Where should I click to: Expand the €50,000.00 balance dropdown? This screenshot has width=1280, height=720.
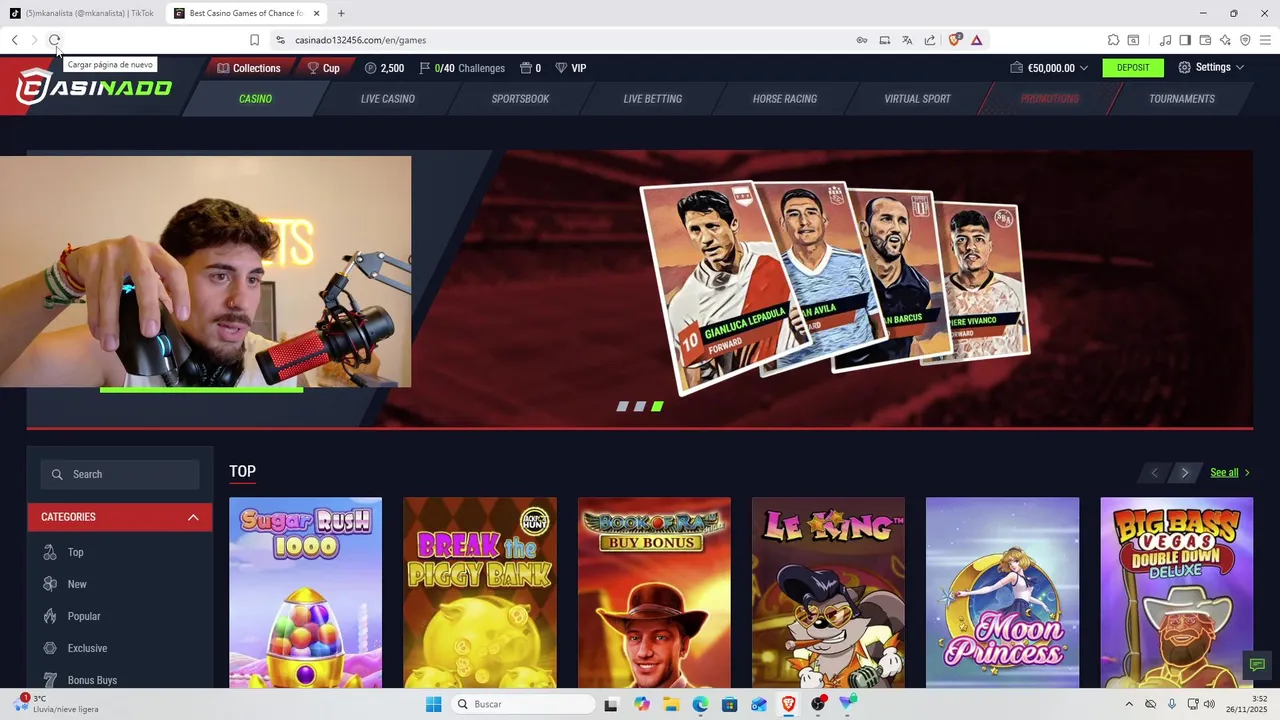[1049, 68]
